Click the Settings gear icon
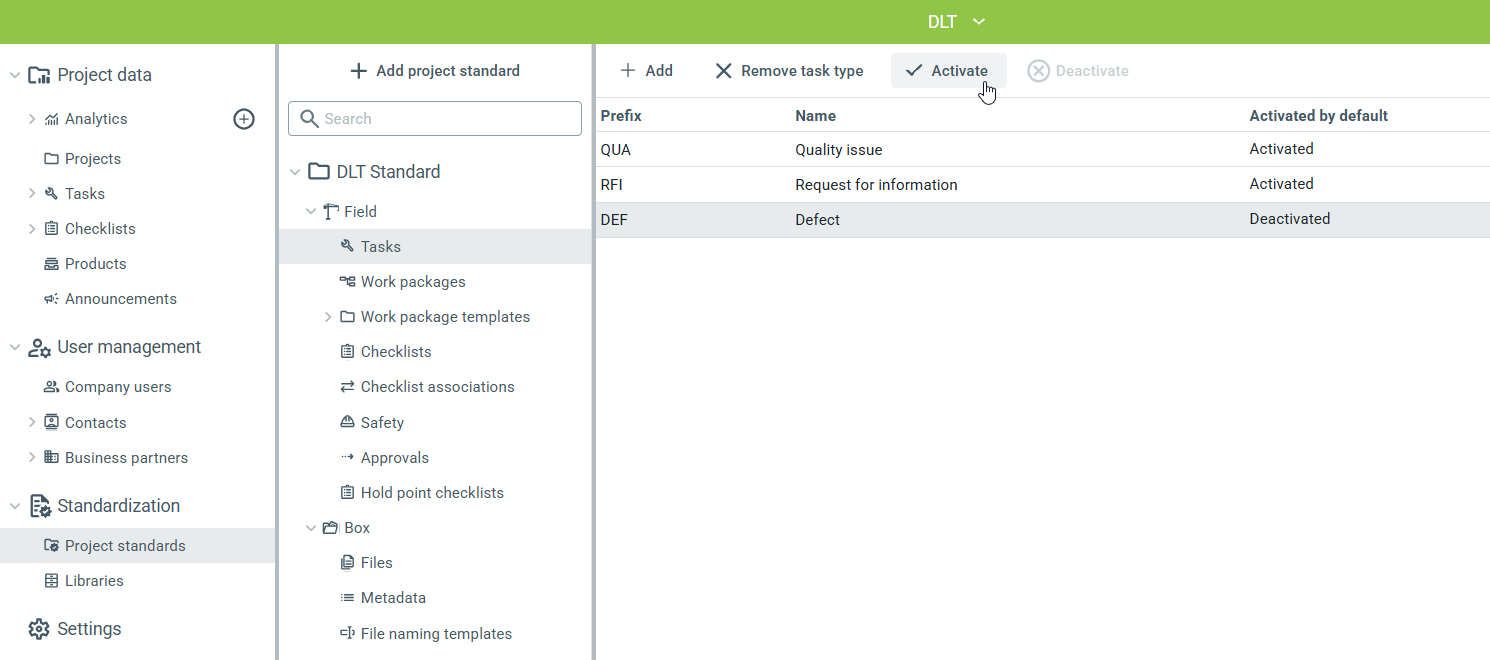The image size is (1490, 660). 39,629
